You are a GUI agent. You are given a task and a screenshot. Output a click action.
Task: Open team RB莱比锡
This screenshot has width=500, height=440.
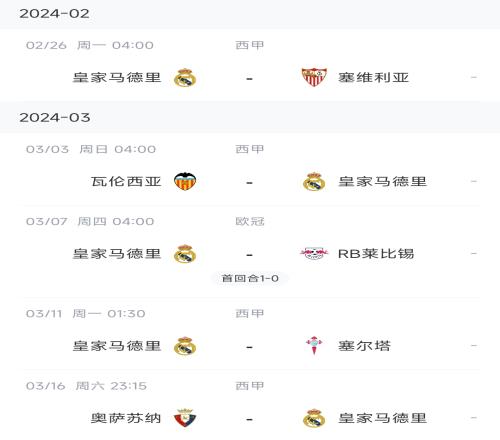[376, 254]
